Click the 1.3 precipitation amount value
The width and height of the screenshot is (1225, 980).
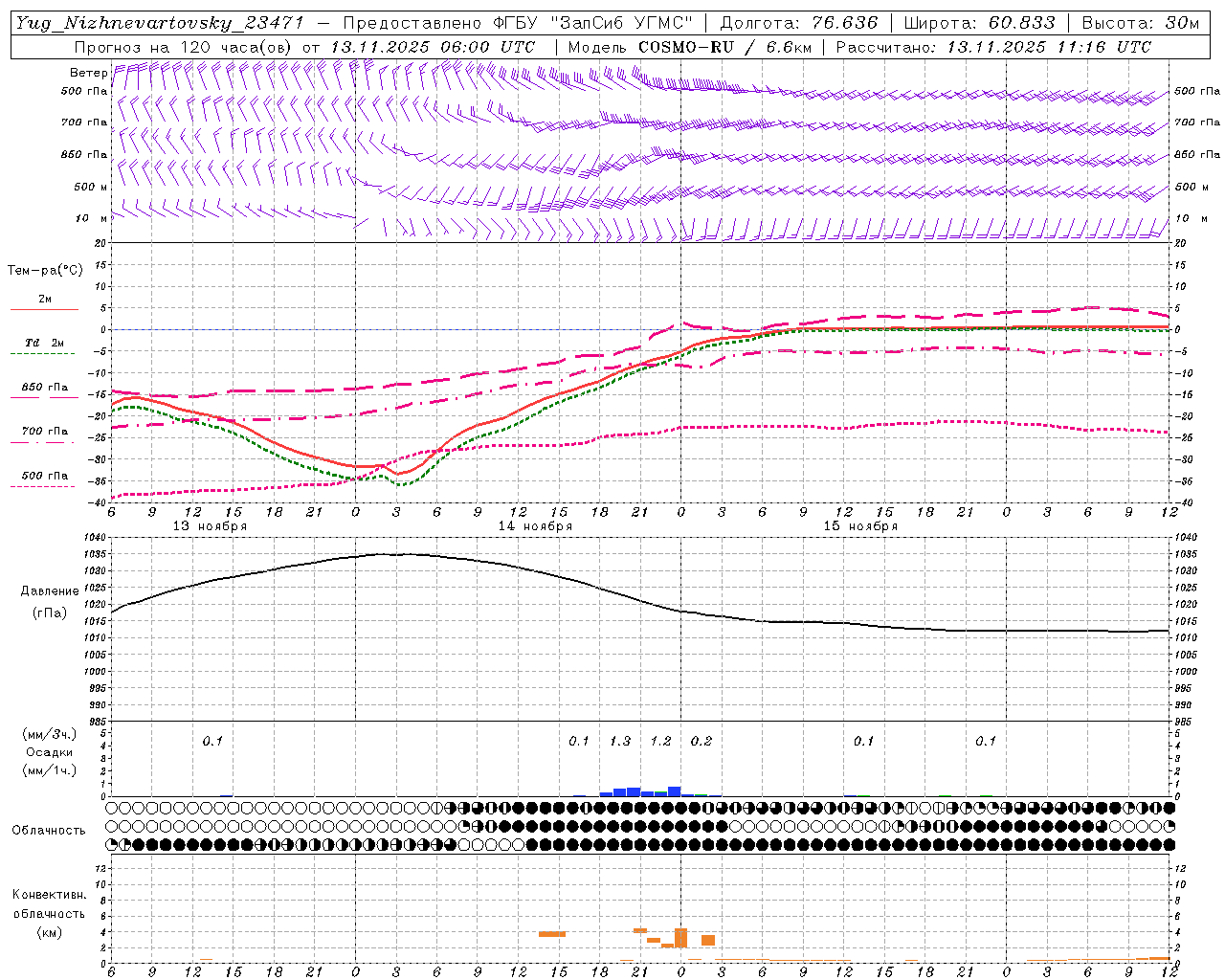tap(619, 741)
